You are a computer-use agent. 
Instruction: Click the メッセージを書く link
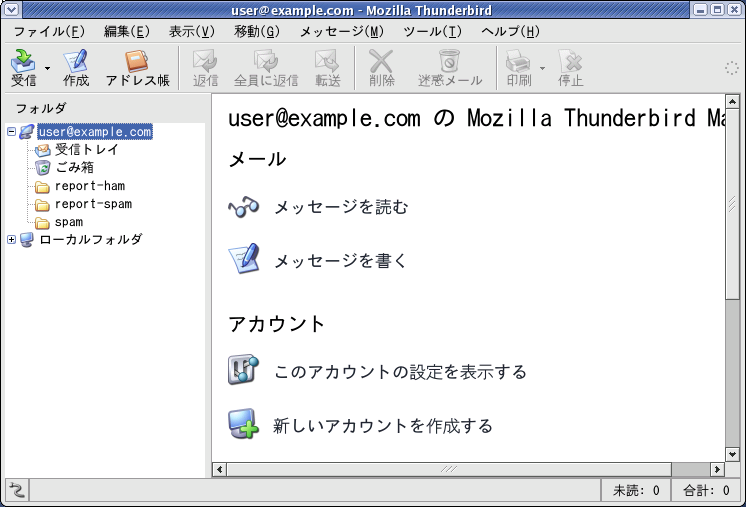(x=341, y=261)
